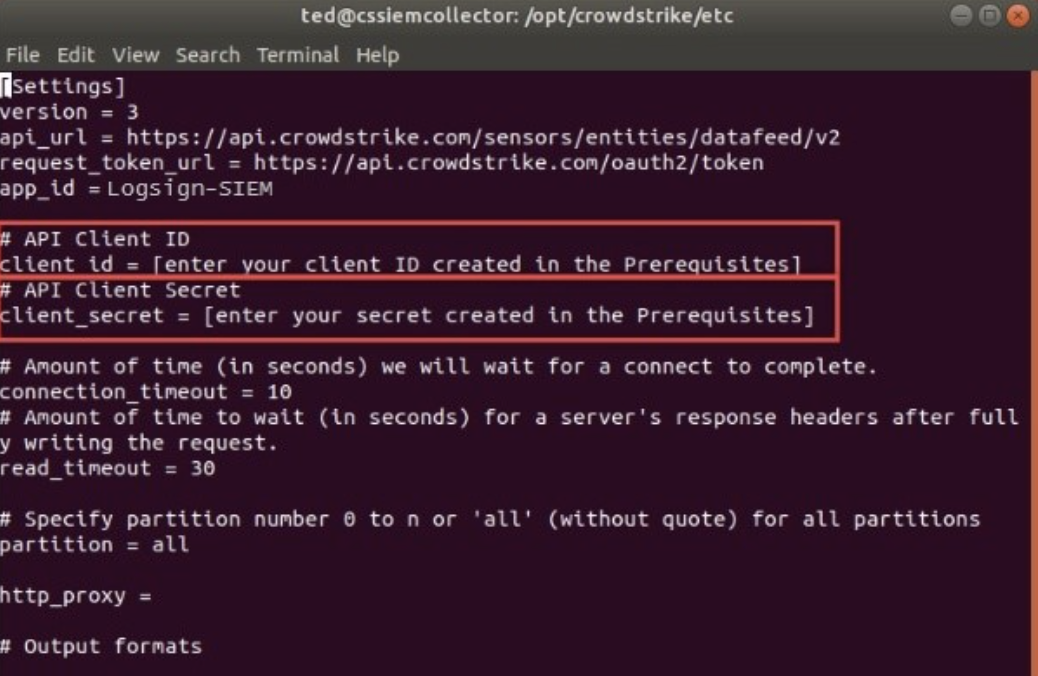Open the View menu
1038x676 pixels.
click(x=136, y=55)
